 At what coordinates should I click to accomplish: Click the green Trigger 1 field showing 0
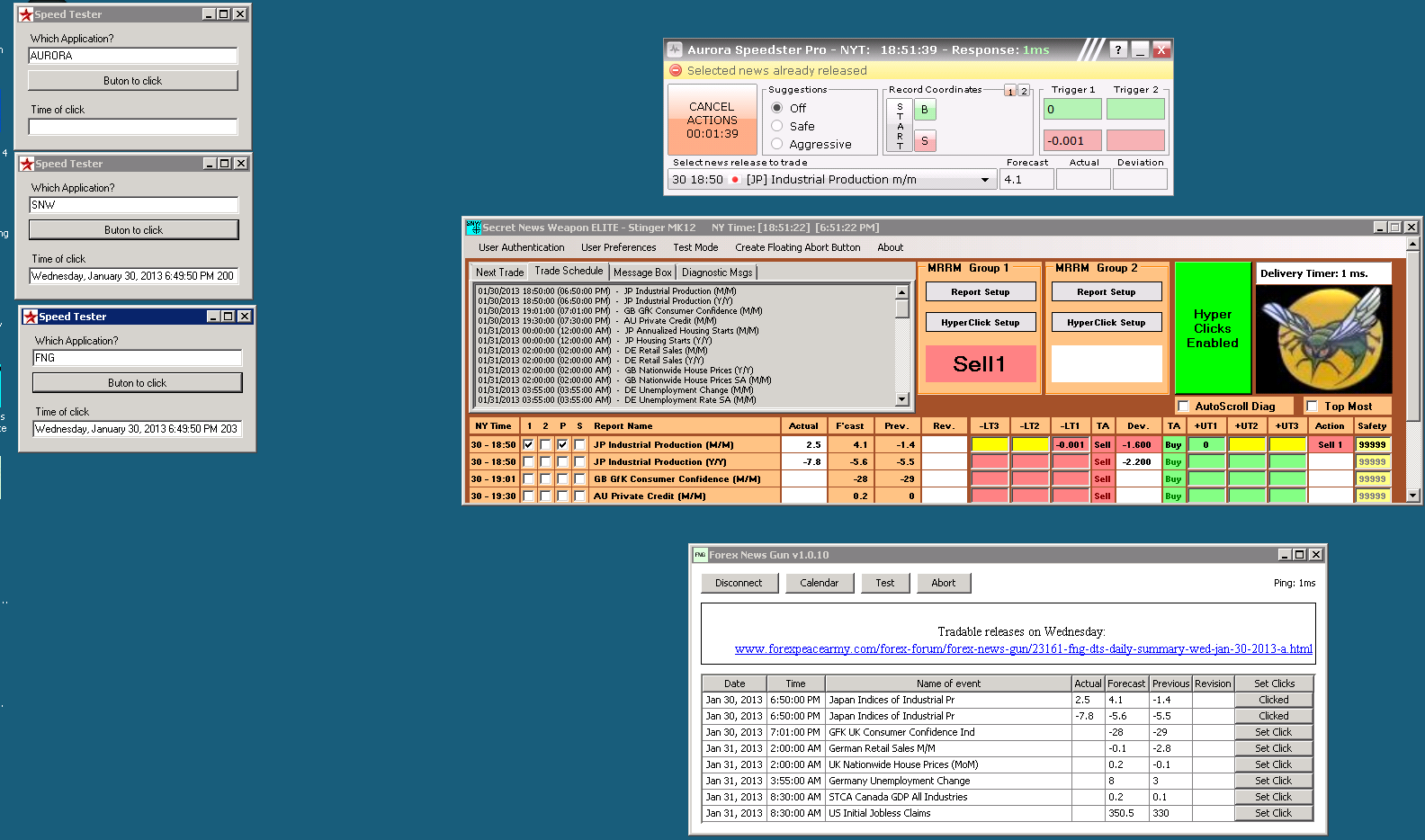pos(1072,110)
